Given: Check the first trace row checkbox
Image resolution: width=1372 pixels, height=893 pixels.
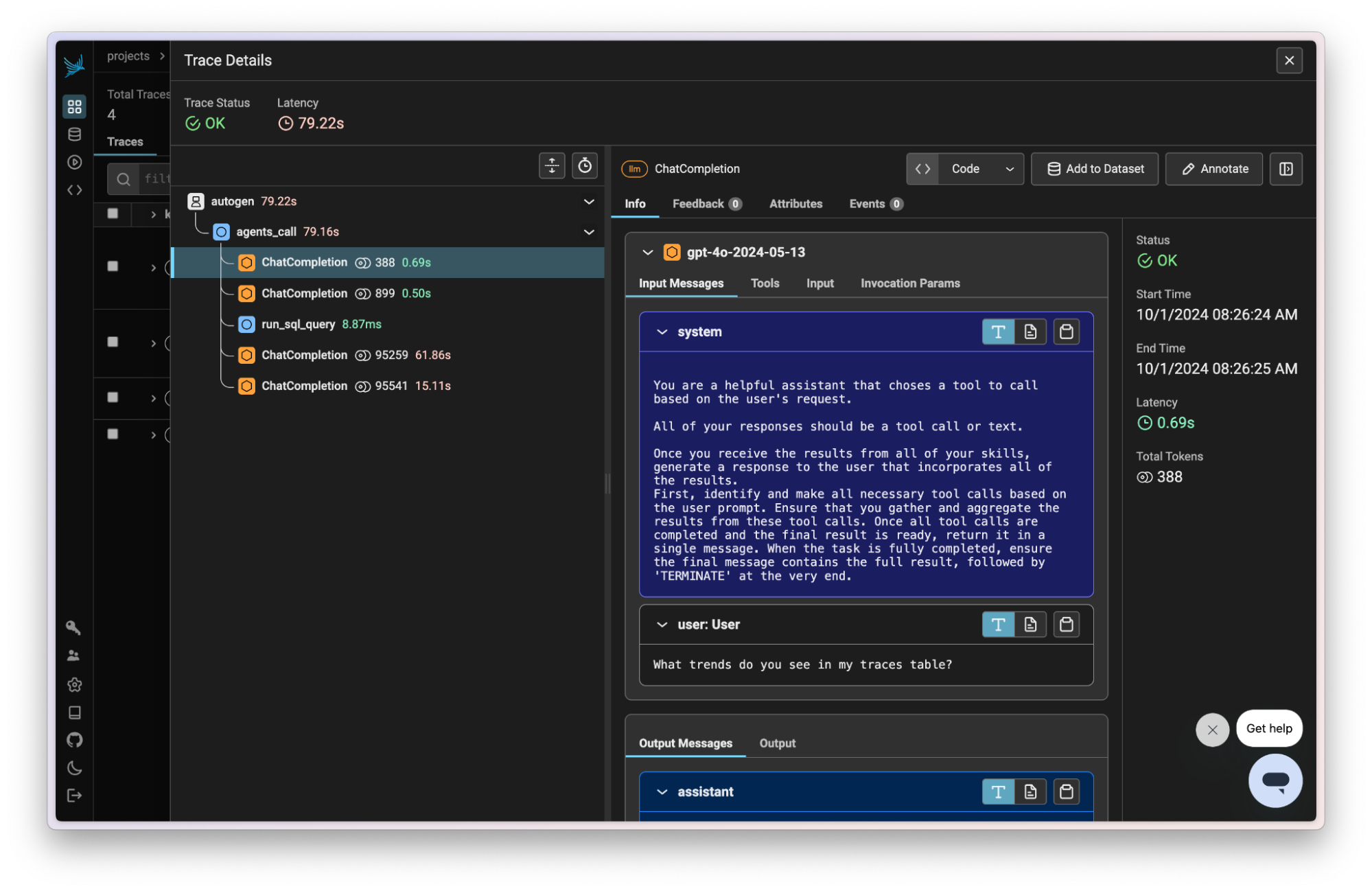Looking at the screenshot, I should pyautogui.click(x=113, y=266).
